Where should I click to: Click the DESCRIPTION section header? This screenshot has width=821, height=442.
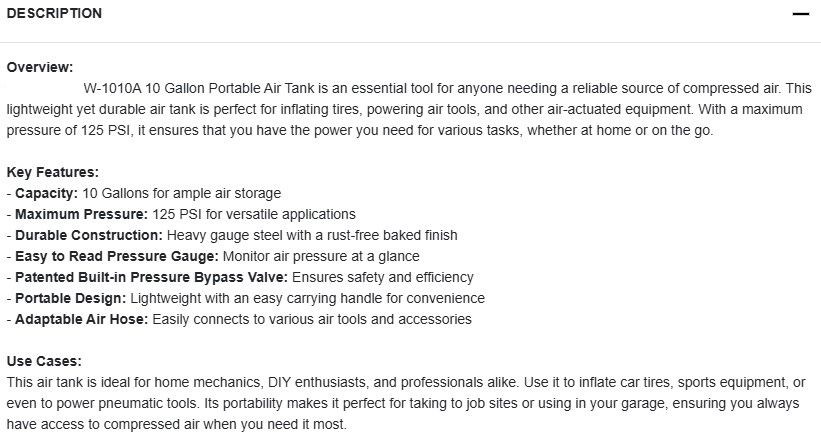pos(54,14)
